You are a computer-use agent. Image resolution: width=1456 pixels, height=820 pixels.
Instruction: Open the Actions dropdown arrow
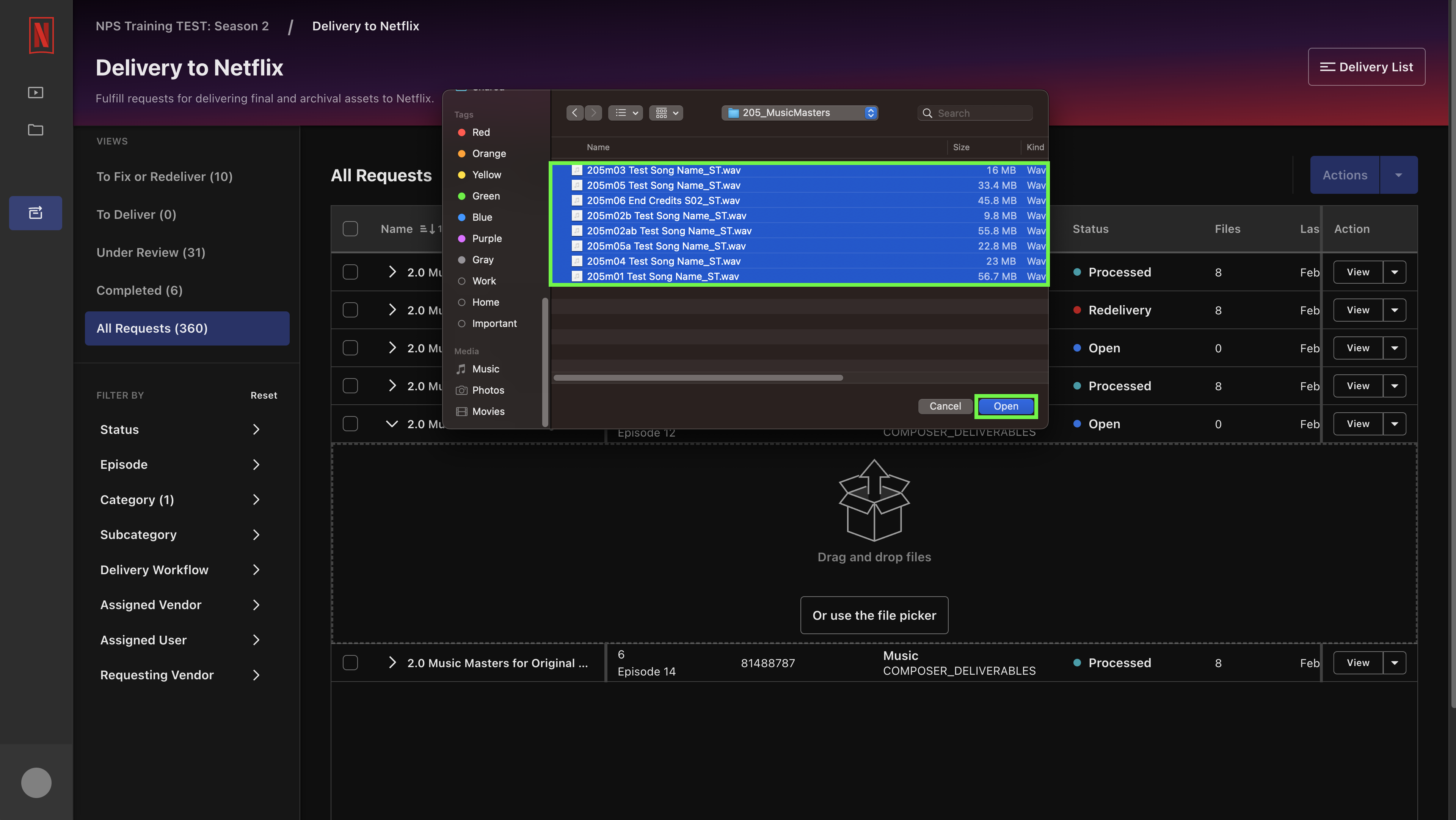click(x=1398, y=175)
